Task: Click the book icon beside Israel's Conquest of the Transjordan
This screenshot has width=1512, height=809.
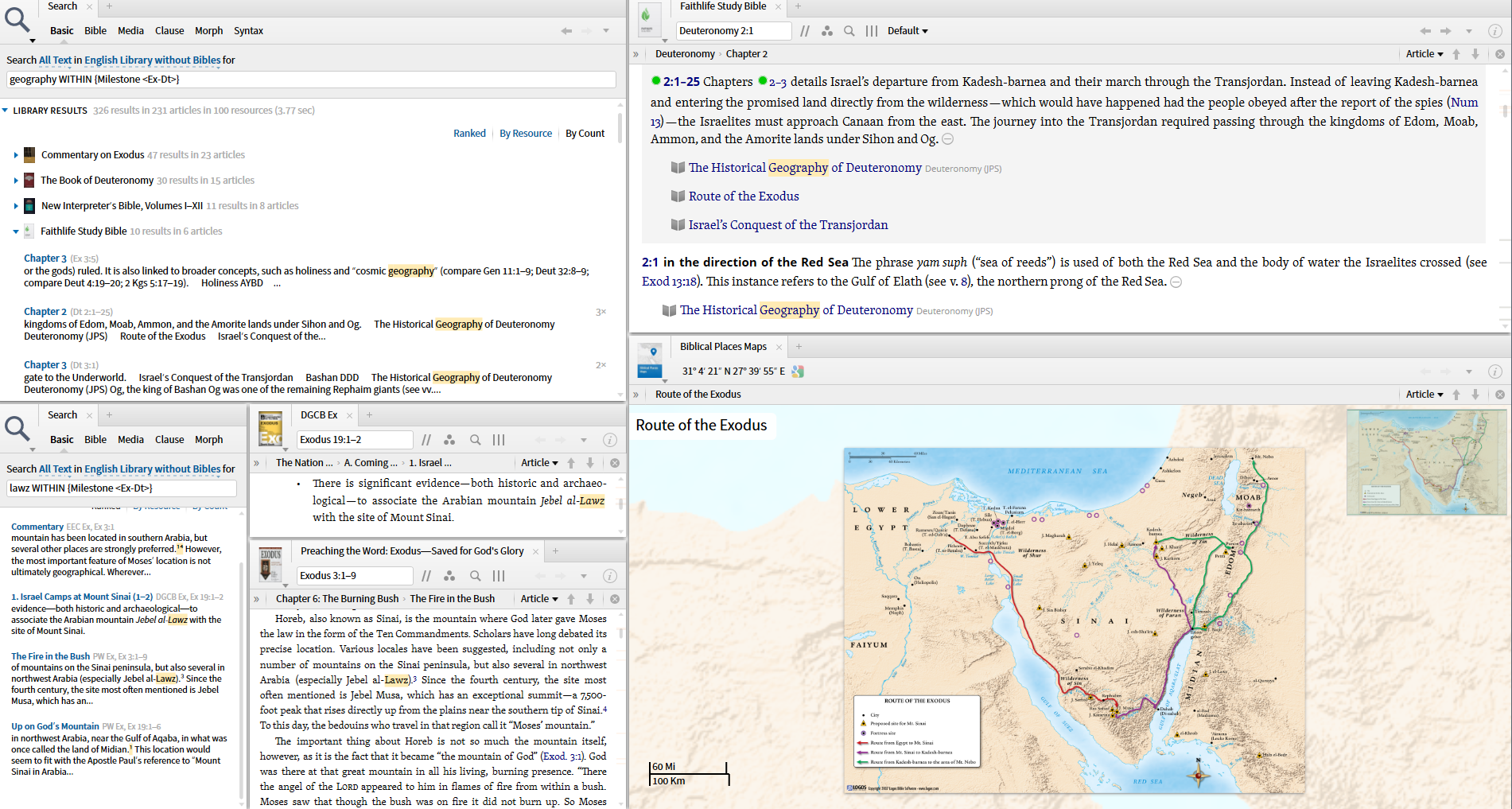Action: [678, 225]
